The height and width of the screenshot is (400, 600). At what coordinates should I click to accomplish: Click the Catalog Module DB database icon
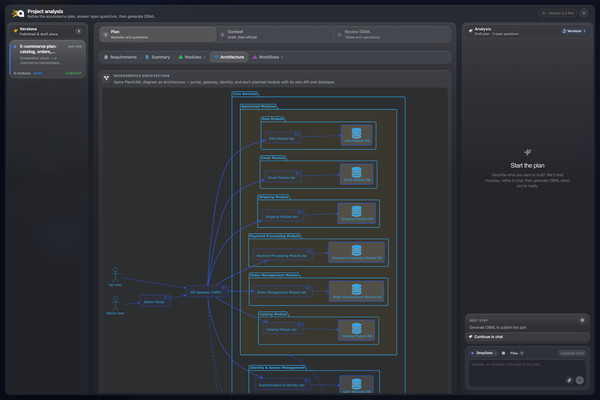[357, 330]
